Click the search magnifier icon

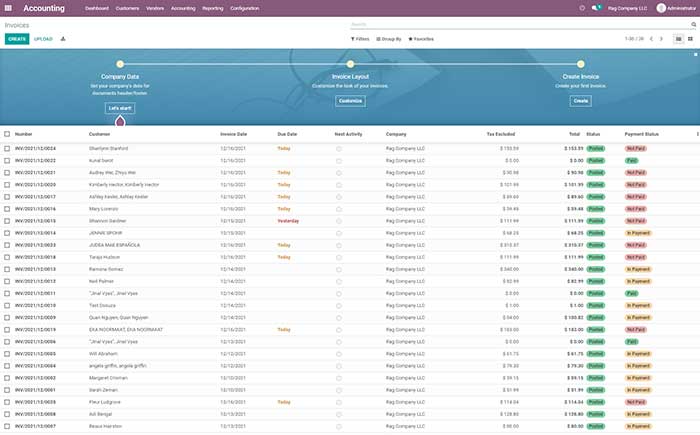(x=694, y=25)
